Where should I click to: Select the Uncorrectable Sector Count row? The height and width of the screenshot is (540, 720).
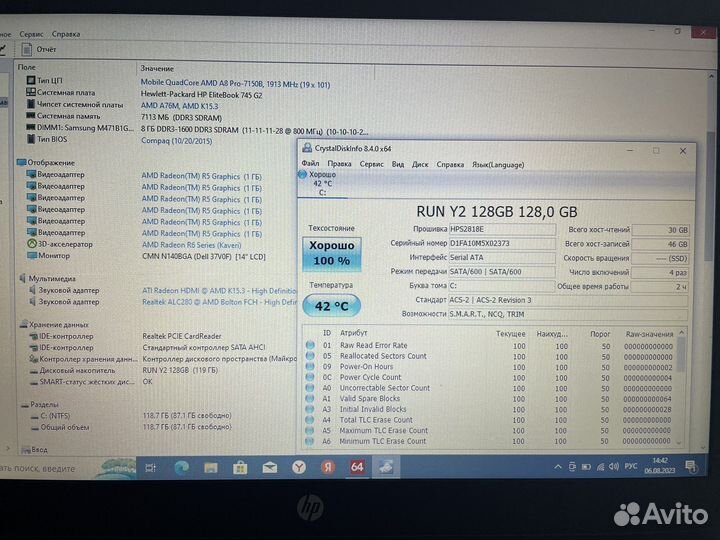pos(490,388)
